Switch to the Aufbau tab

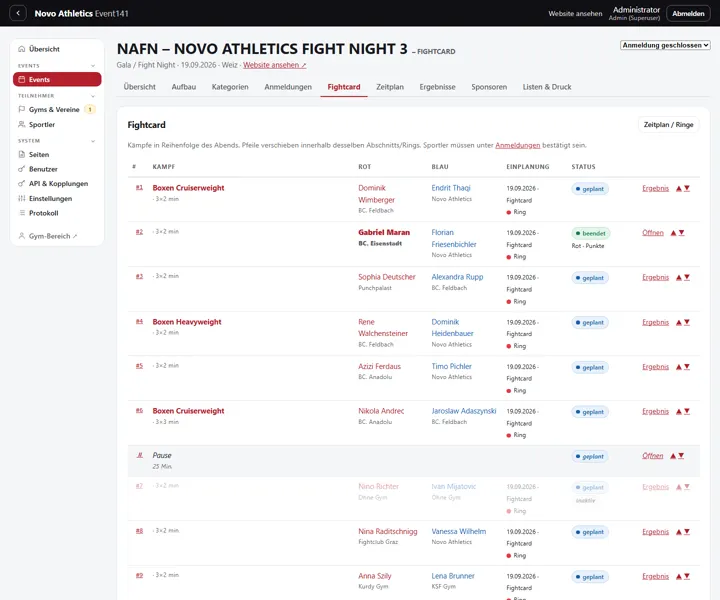tap(184, 87)
